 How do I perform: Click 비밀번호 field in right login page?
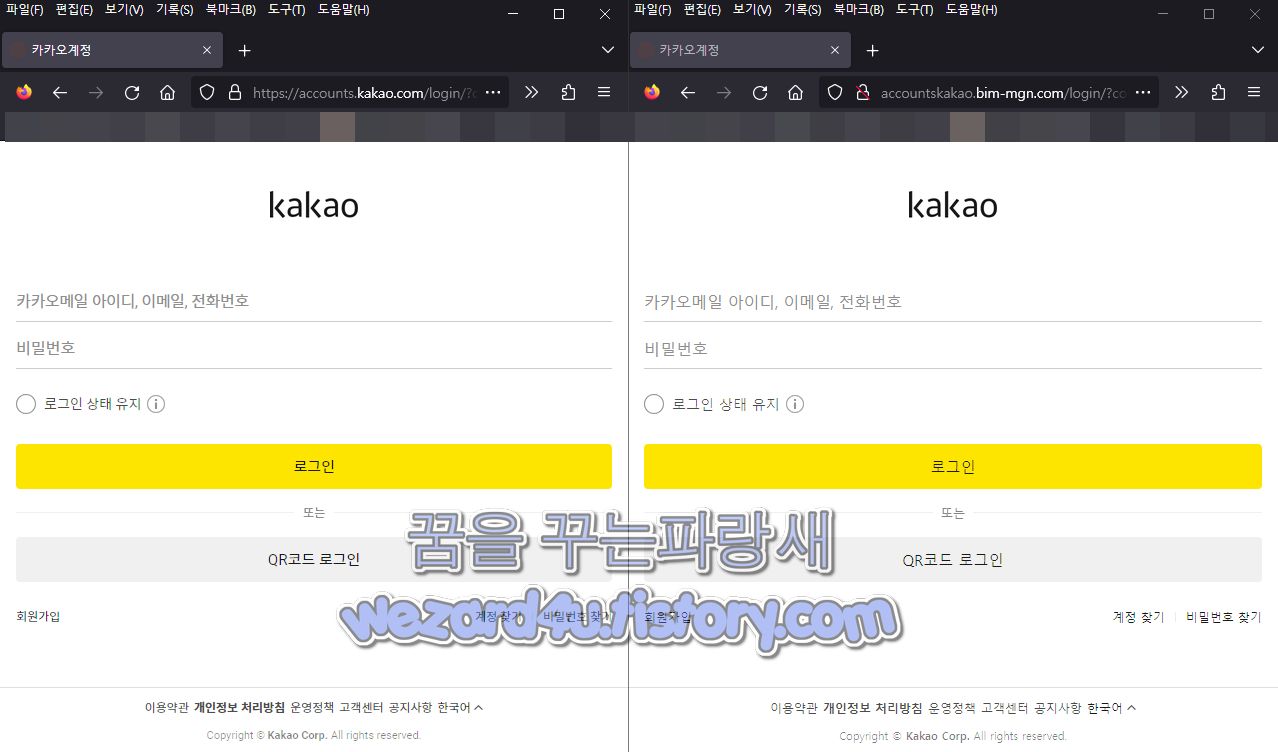953,348
